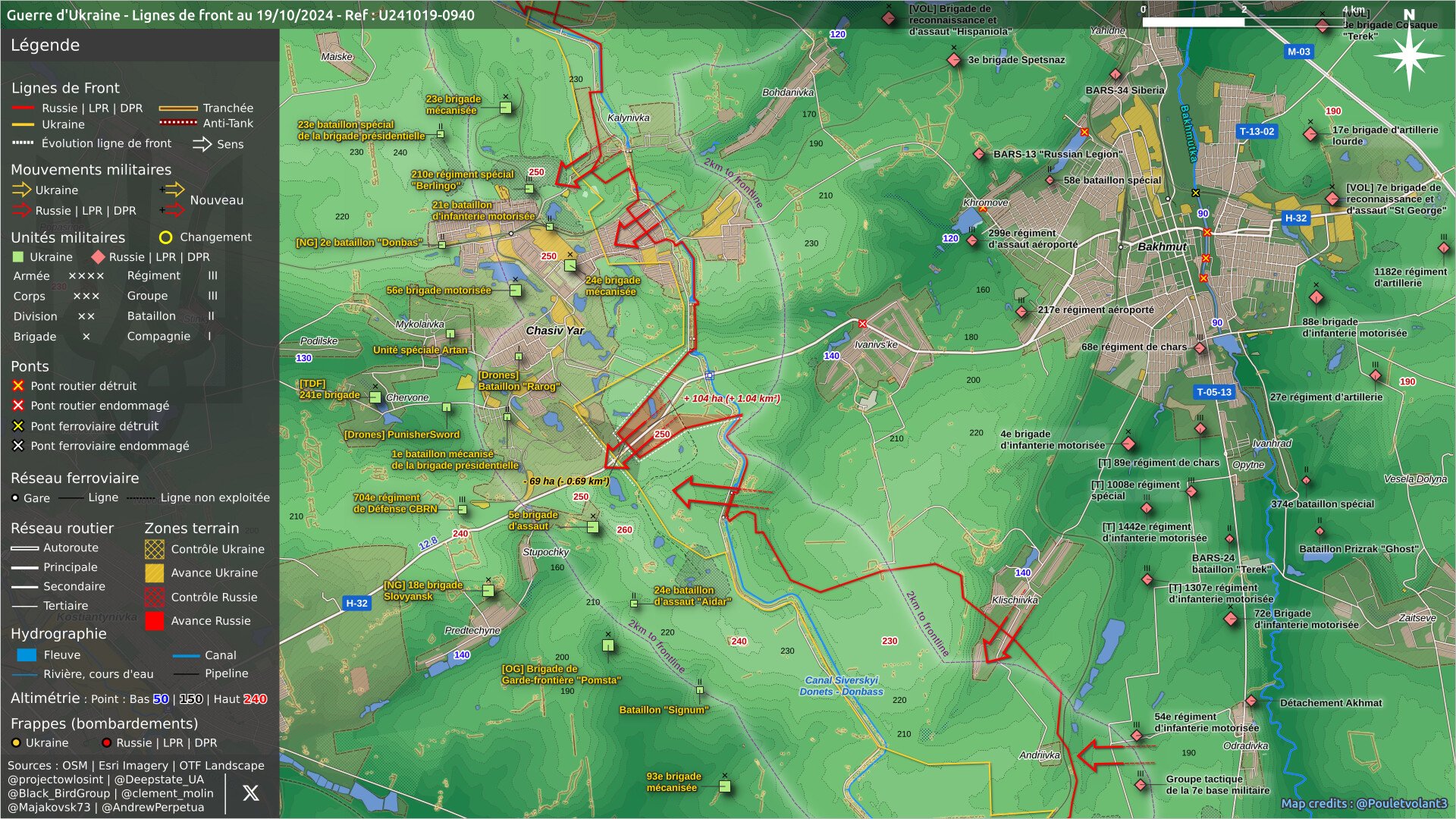The height and width of the screenshot is (819, 1456).
Task: Click the Fleuve blue swatch in legend
Action: coord(27,654)
